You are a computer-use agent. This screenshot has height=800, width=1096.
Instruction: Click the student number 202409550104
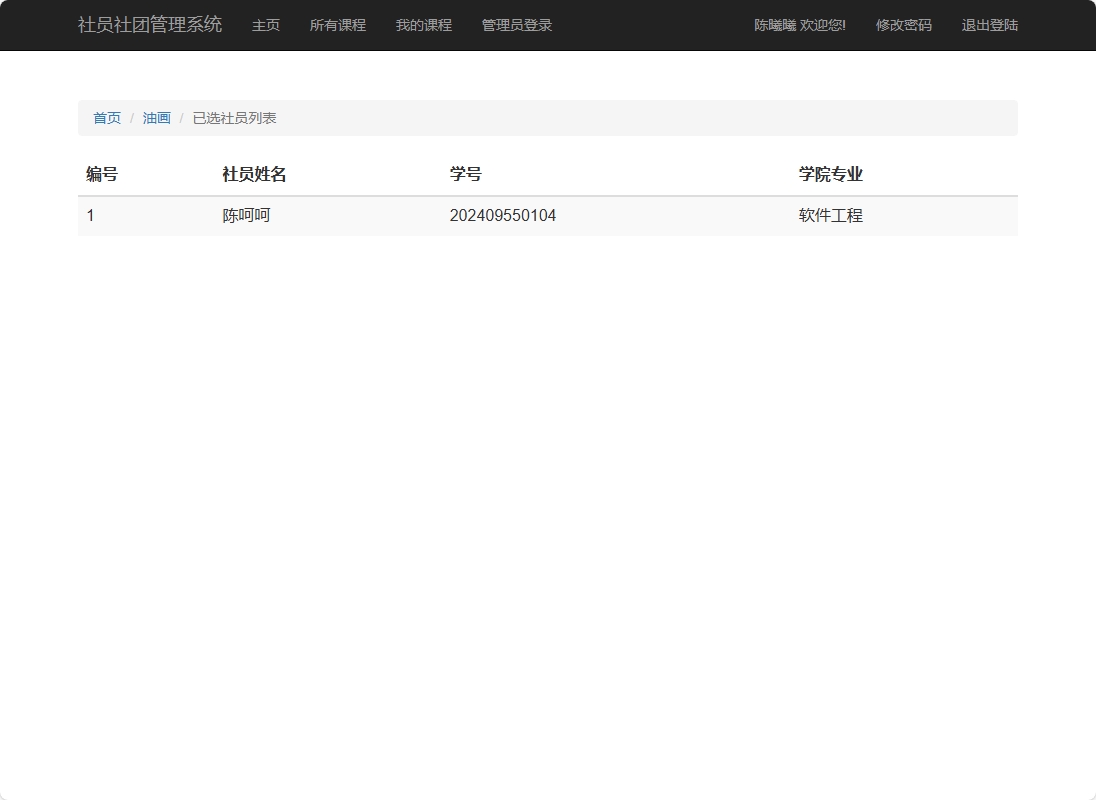click(503, 215)
